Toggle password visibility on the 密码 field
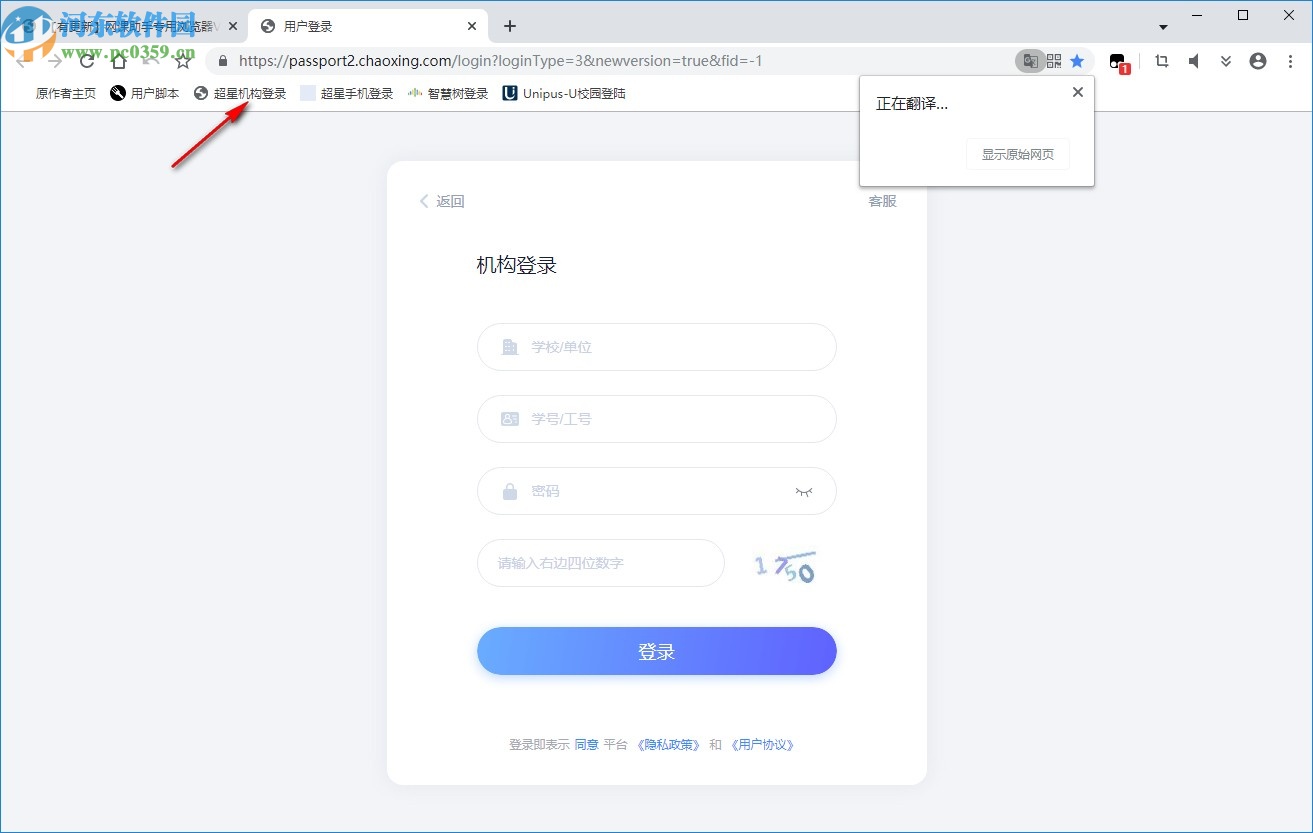1313x833 pixels. 804,491
